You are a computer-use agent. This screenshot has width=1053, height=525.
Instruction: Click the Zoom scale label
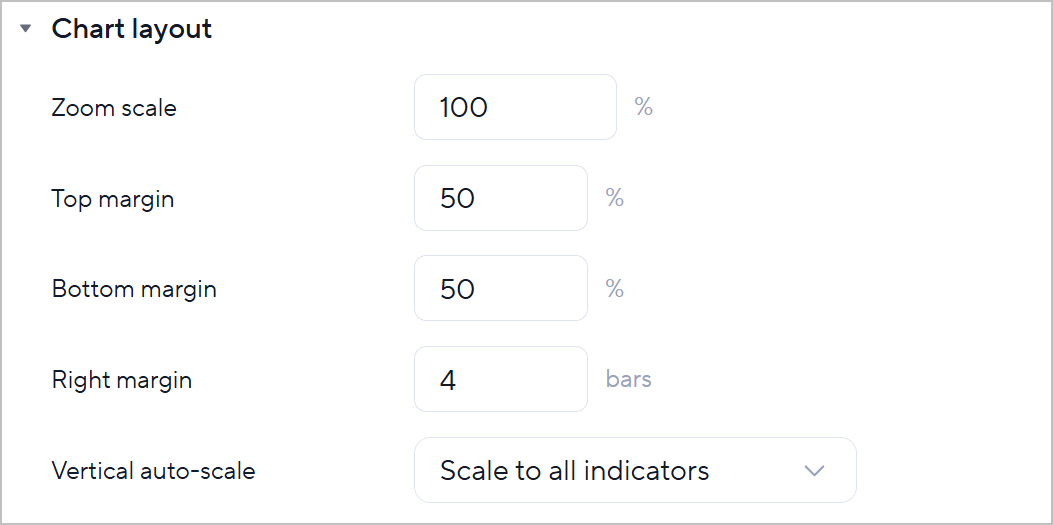[x=114, y=108]
